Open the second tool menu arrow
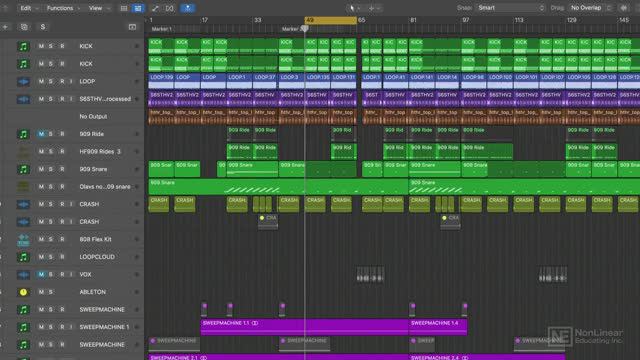640x360 pixels. pos(378,8)
